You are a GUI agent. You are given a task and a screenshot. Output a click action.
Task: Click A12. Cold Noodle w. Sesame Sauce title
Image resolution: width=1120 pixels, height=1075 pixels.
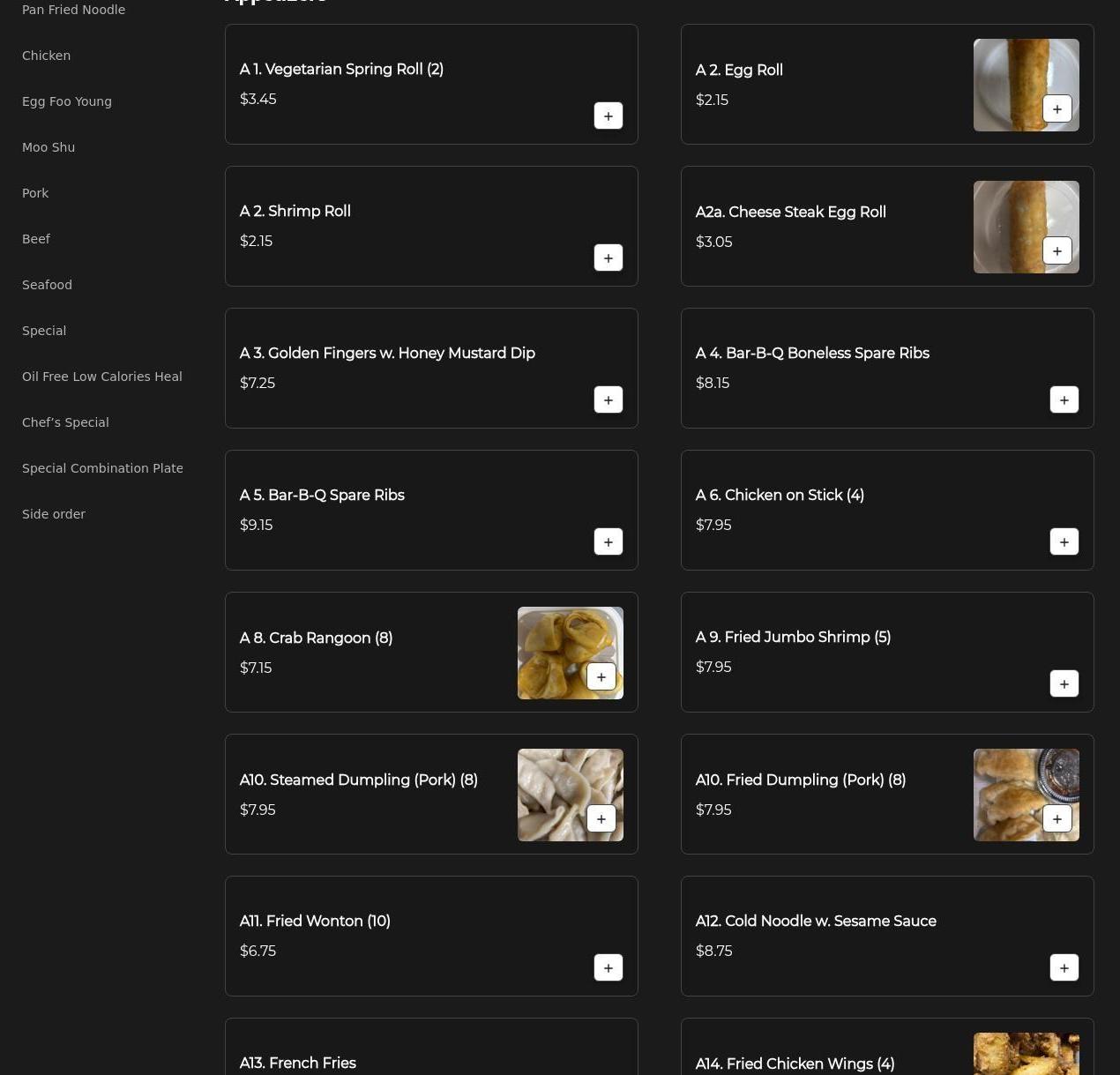pyautogui.click(x=816, y=922)
